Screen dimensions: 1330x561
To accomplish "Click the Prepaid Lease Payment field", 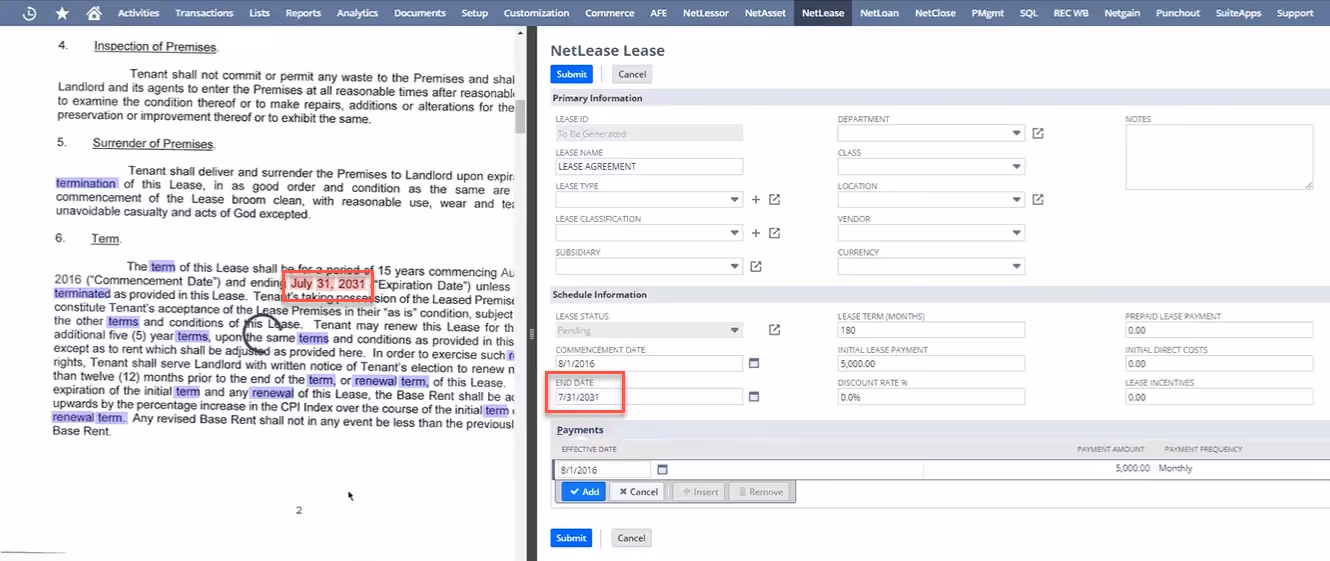I will coord(1219,330).
